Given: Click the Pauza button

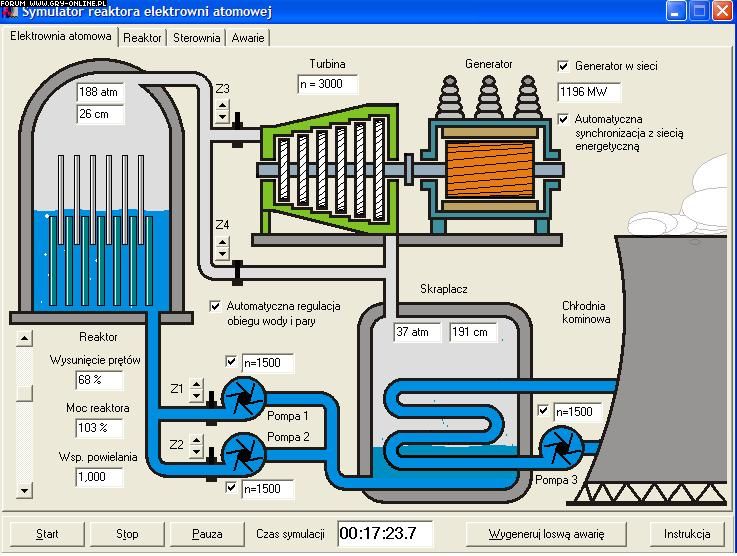Looking at the screenshot, I should [207, 534].
